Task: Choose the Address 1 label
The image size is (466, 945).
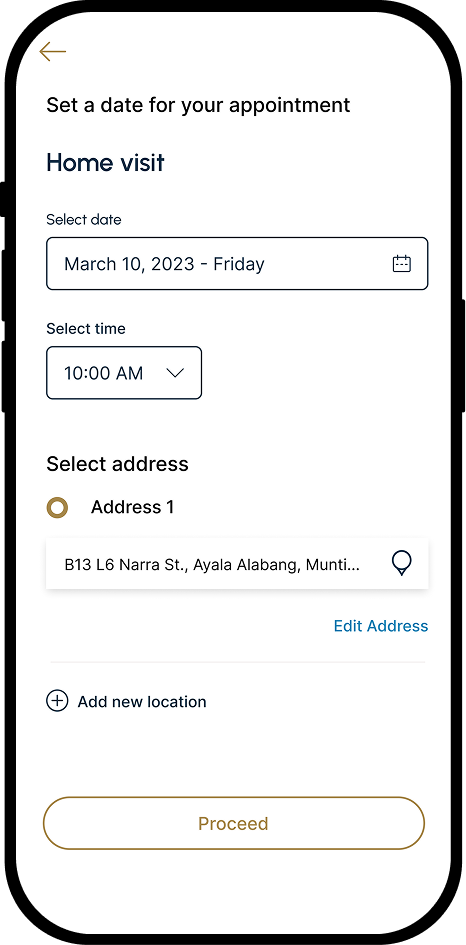Action: (x=133, y=507)
